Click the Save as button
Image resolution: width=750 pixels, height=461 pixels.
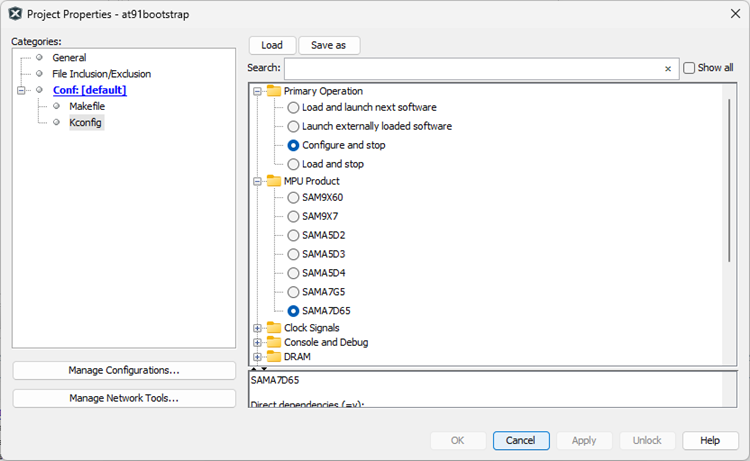pos(329,45)
